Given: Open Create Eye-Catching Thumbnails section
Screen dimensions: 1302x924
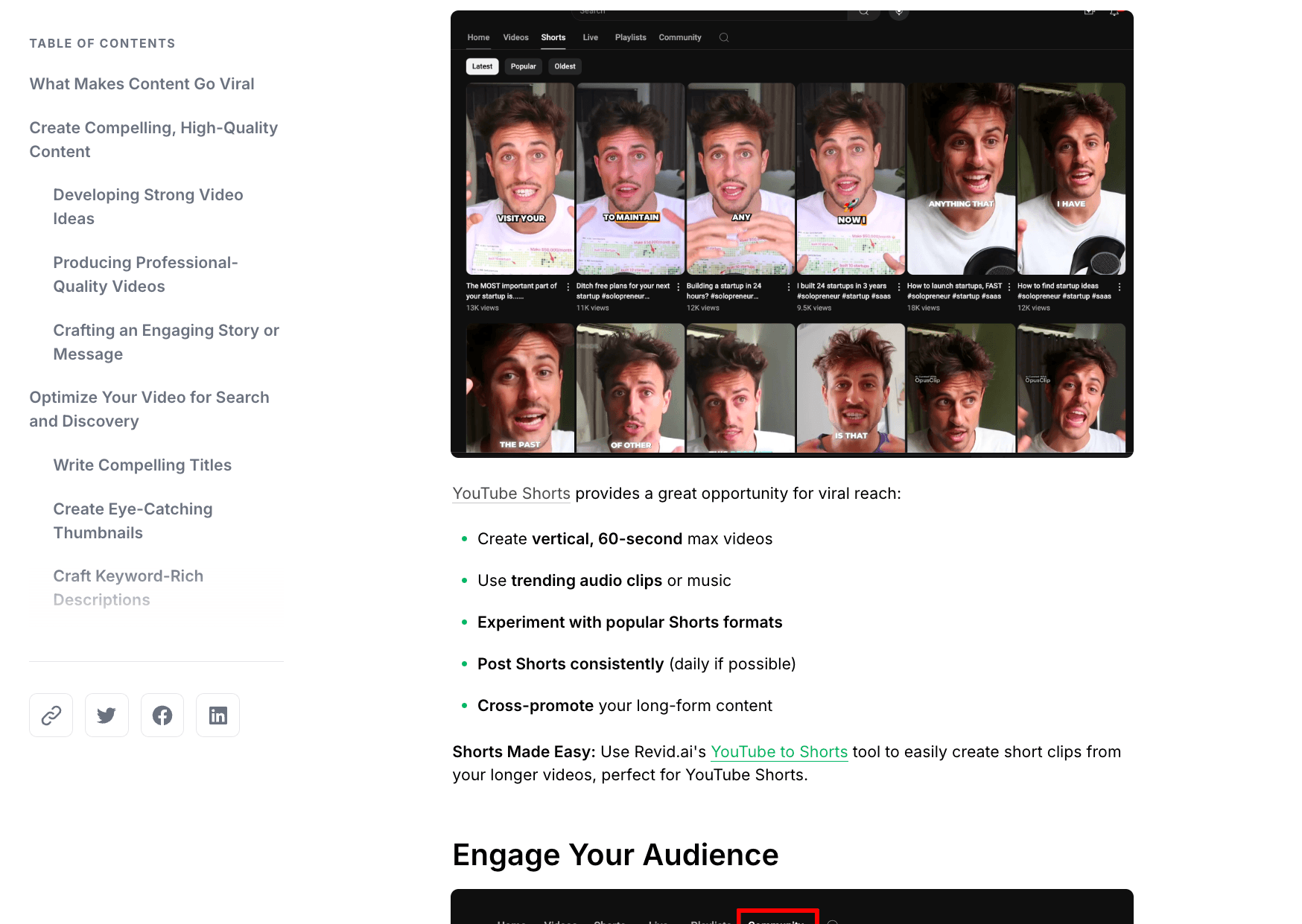Looking at the screenshot, I should coord(133,521).
